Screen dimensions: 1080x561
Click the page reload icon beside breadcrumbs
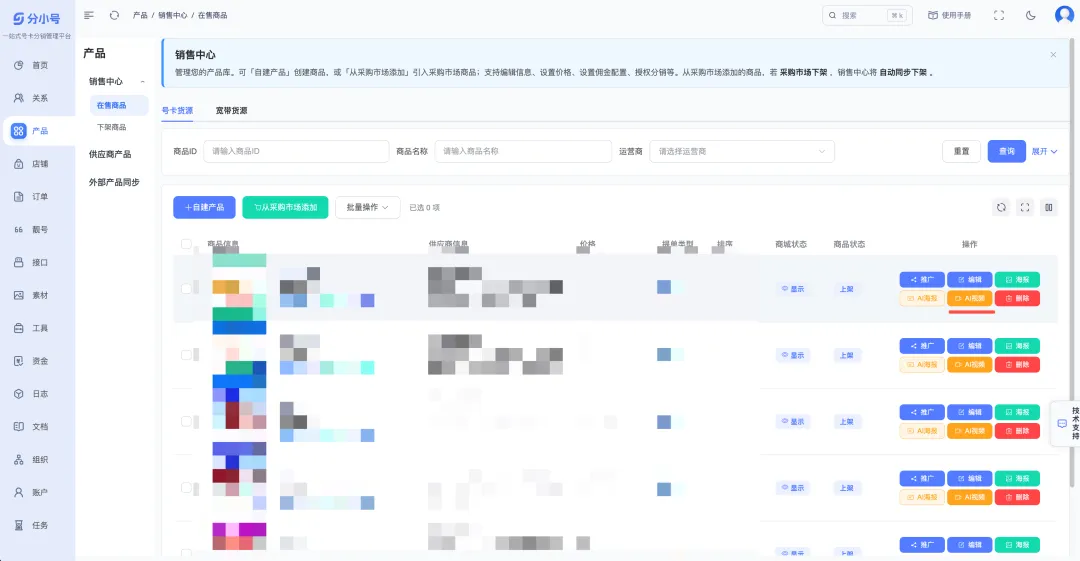[114, 15]
